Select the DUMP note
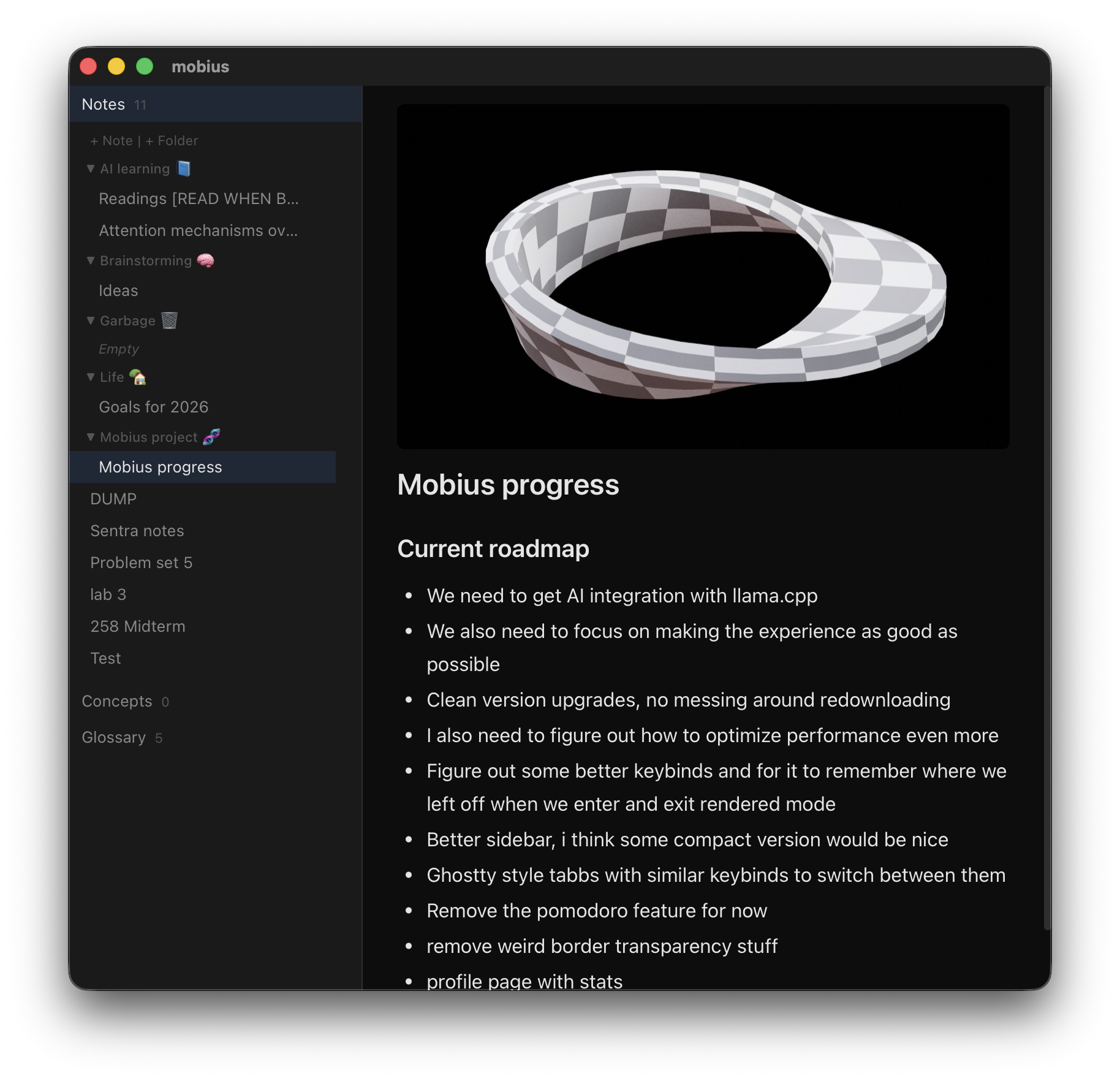Screen dimensions: 1120x1081 click(x=113, y=498)
